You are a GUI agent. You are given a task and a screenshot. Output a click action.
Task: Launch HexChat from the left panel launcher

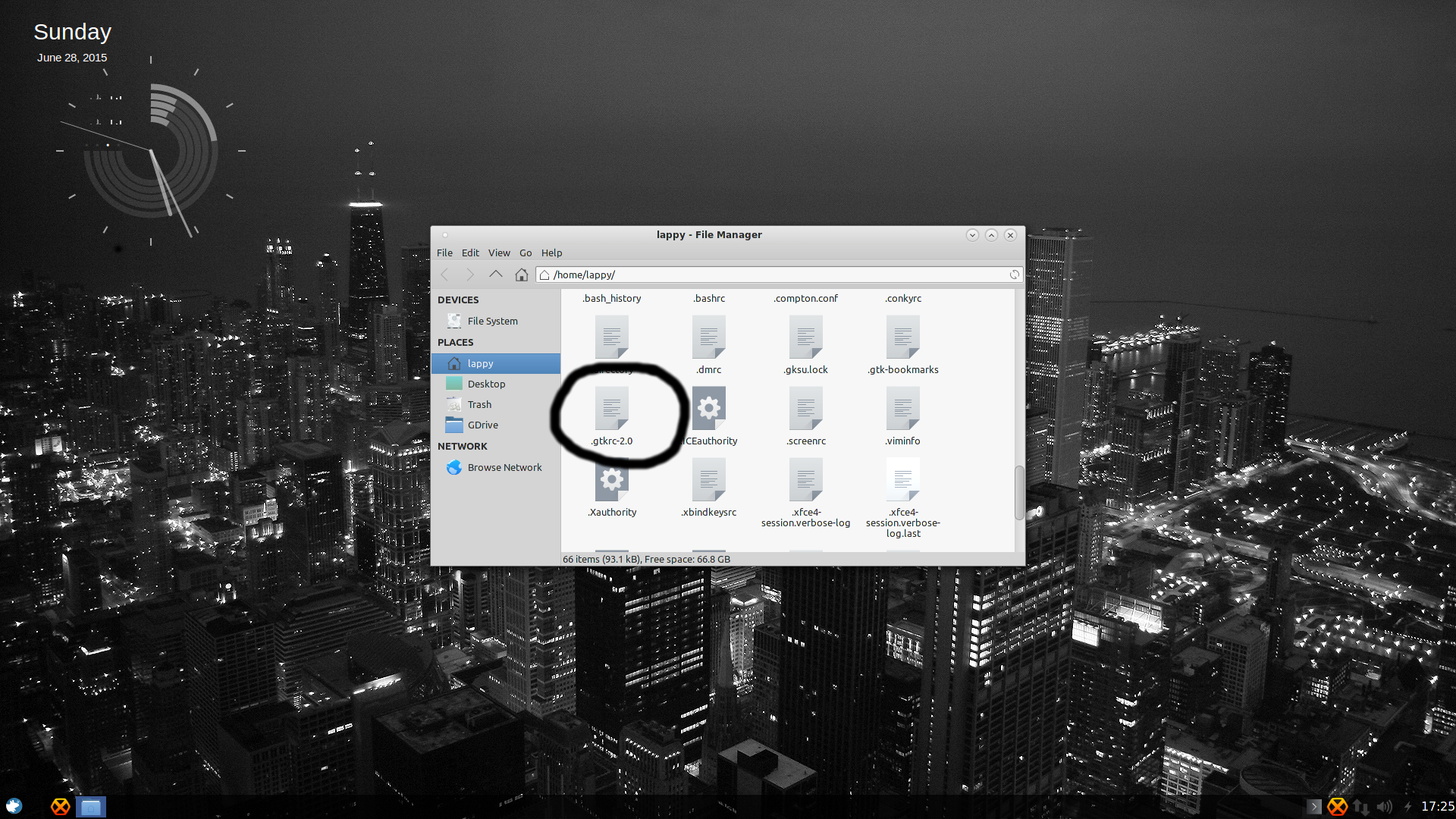point(60,806)
